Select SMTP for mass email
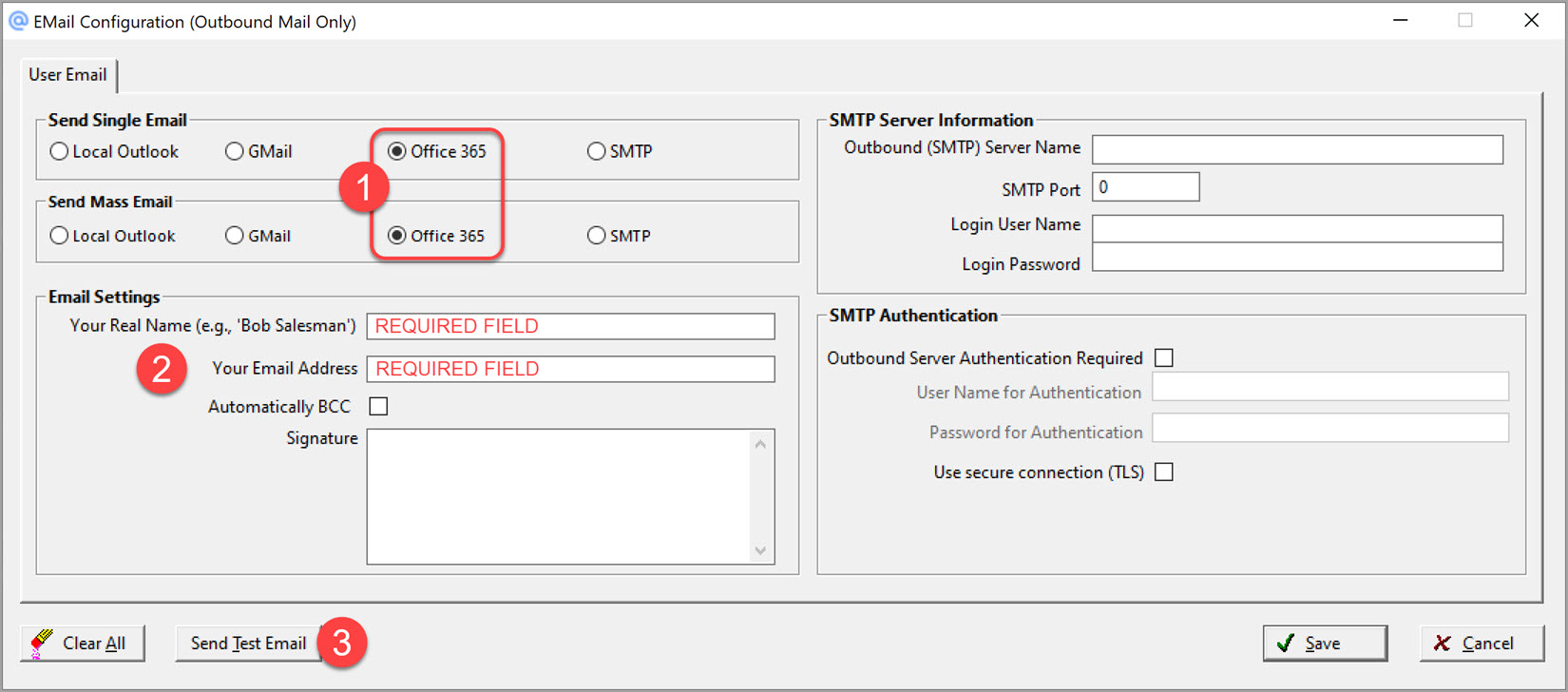The width and height of the screenshot is (1568, 692). (x=597, y=236)
